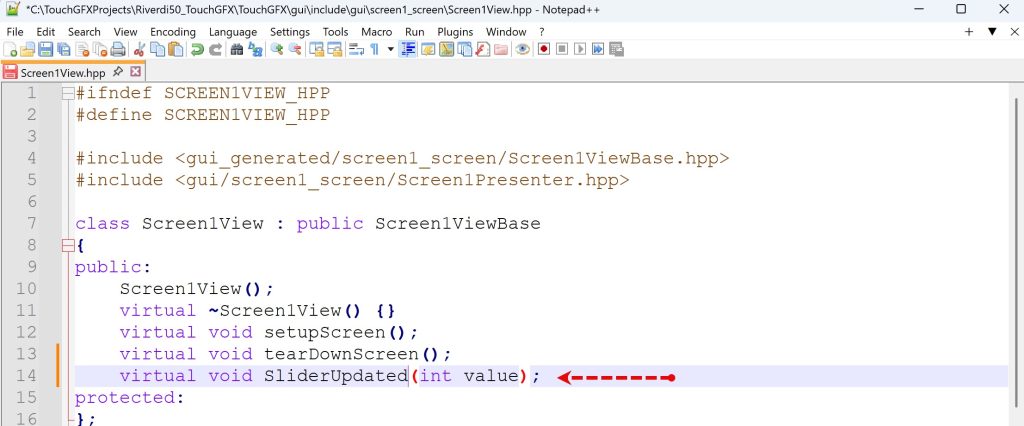Open Find with the binoculars icon
The height and width of the screenshot is (426, 1024).
point(237,49)
